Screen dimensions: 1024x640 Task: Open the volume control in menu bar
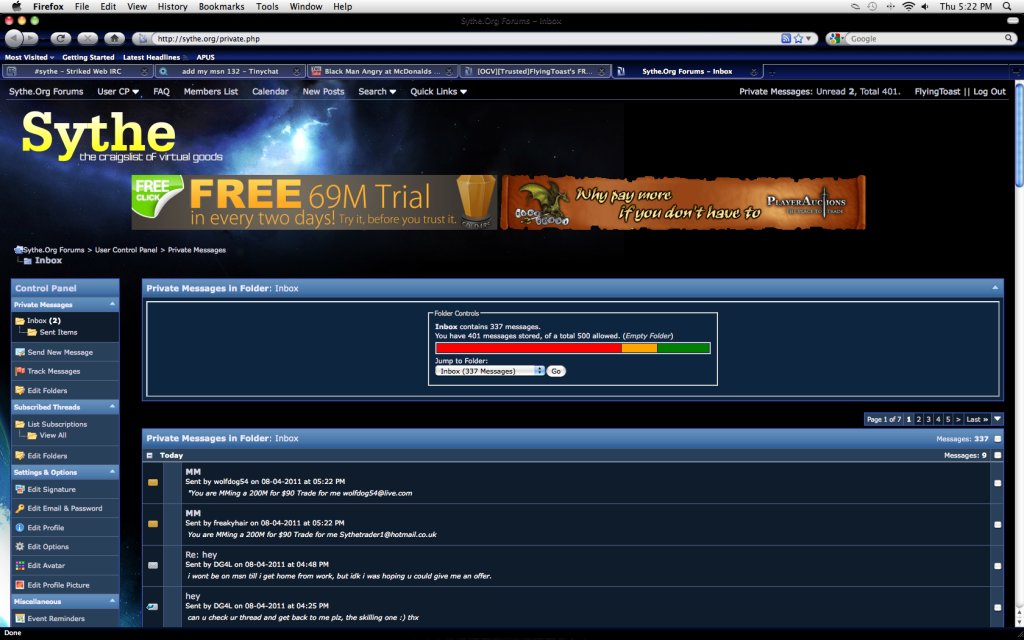pos(925,7)
